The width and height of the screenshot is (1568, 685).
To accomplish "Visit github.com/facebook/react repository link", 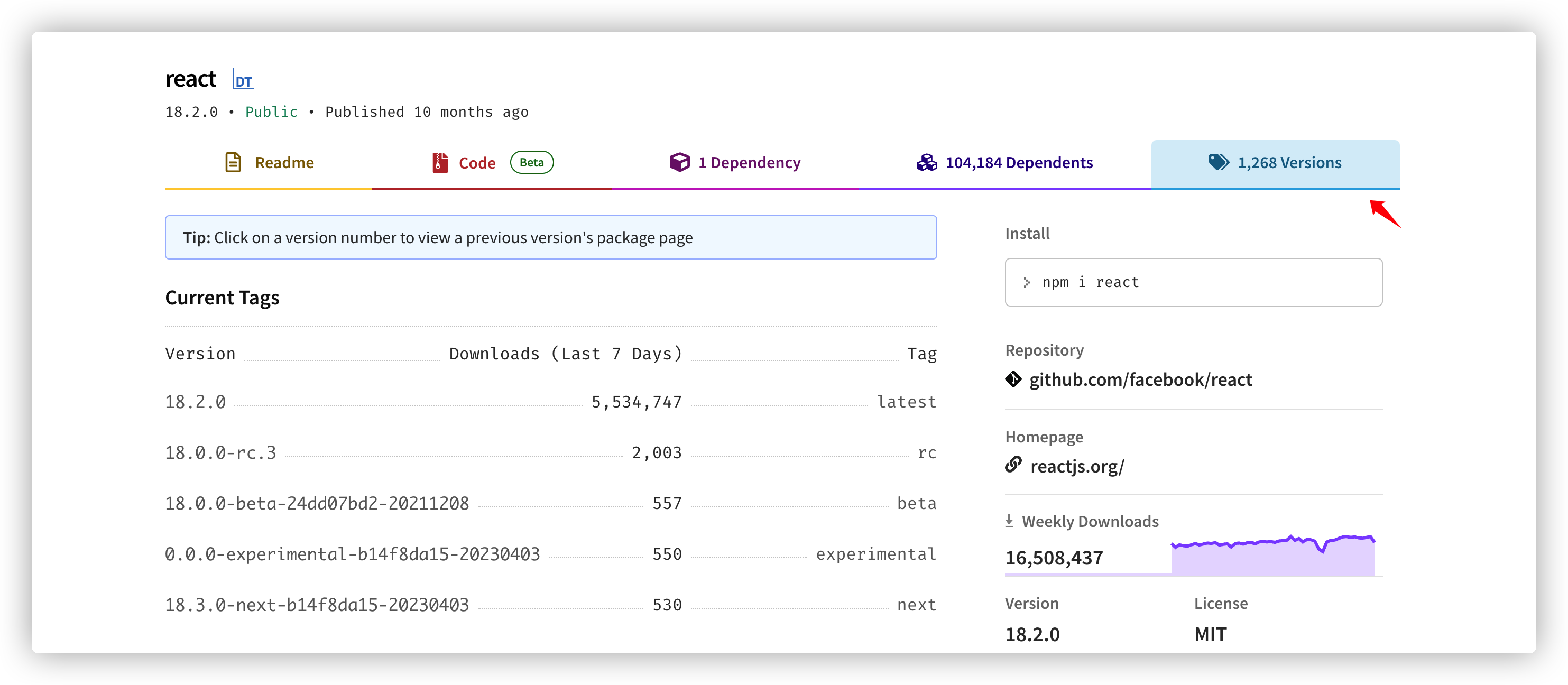I will click(x=1140, y=379).
